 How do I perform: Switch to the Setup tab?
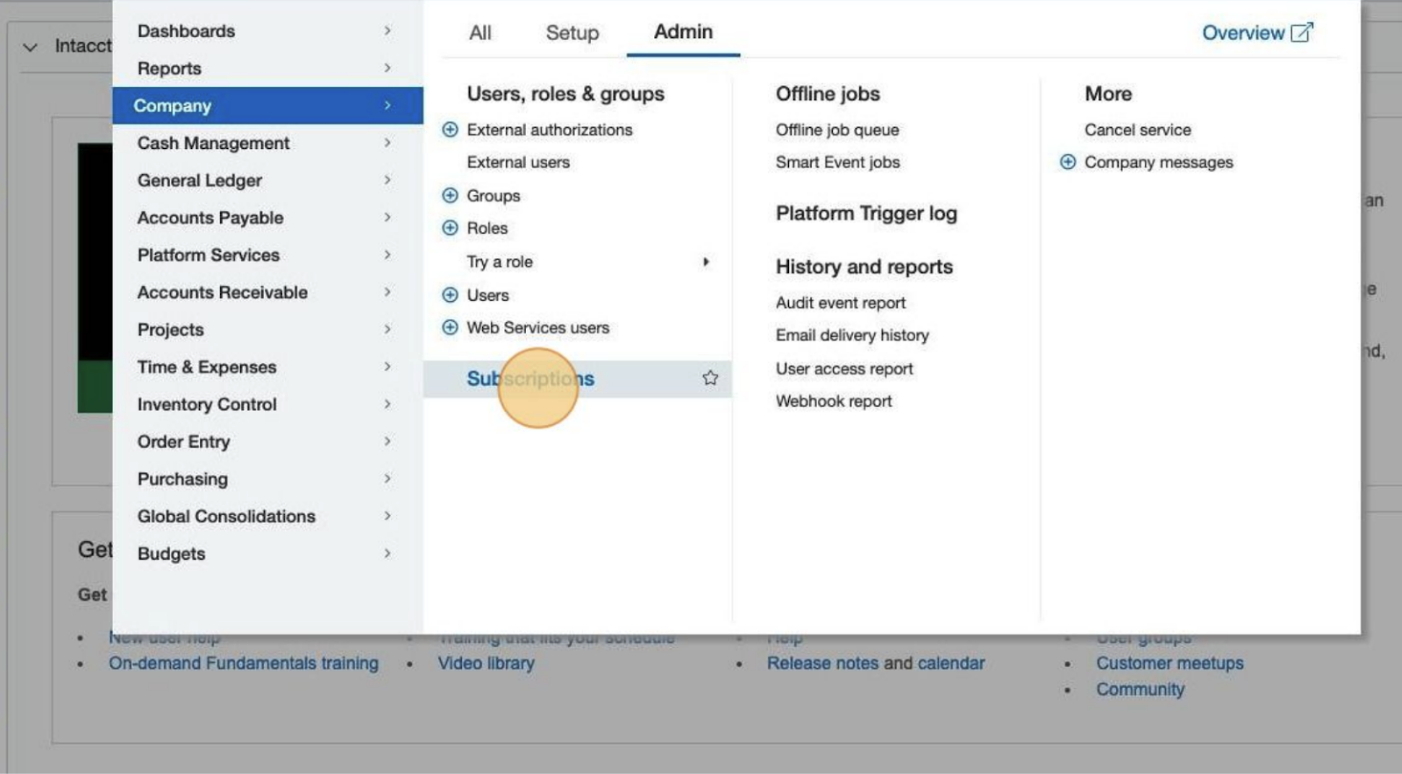(572, 33)
